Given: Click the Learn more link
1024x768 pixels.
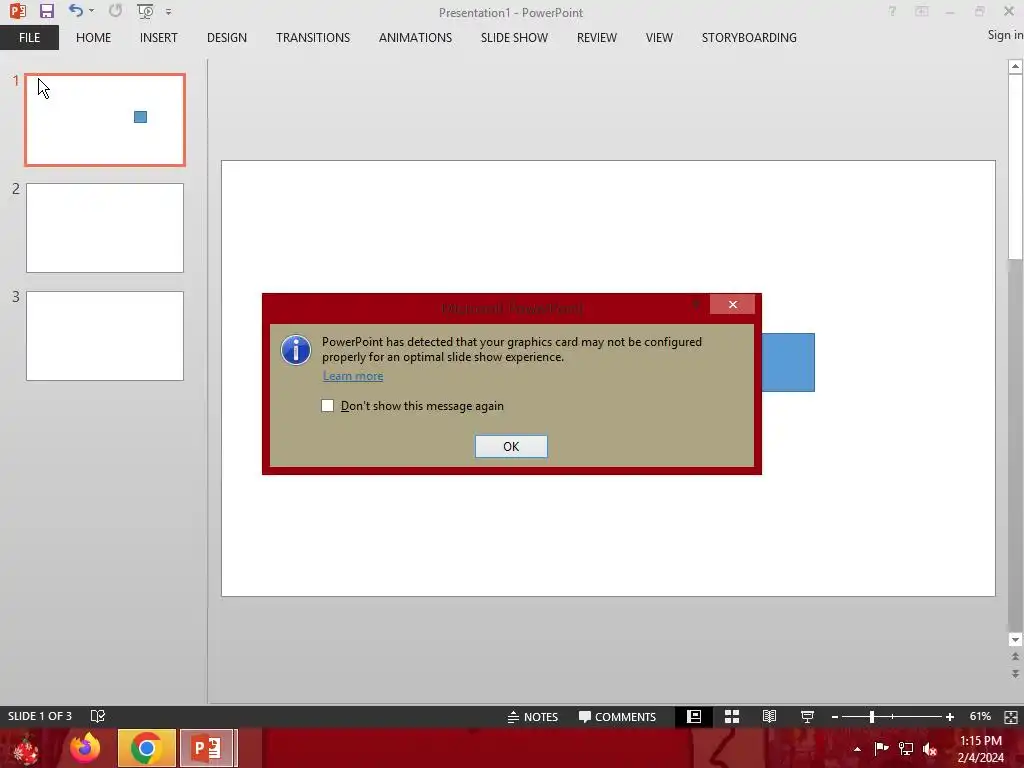Looking at the screenshot, I should click(x=353, y=376).
